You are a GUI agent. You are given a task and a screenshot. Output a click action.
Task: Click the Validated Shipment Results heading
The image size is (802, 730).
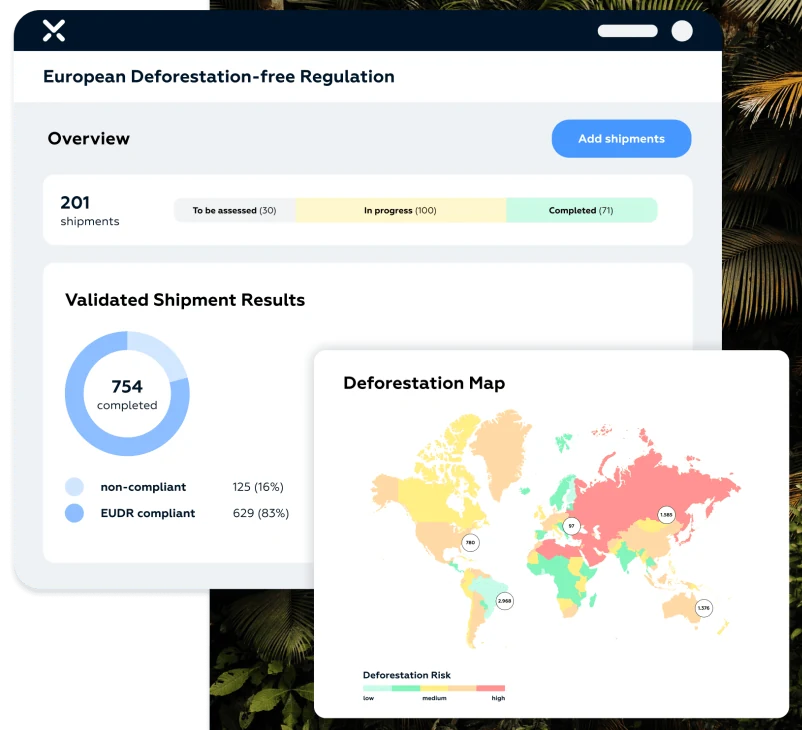click(185, 300)
